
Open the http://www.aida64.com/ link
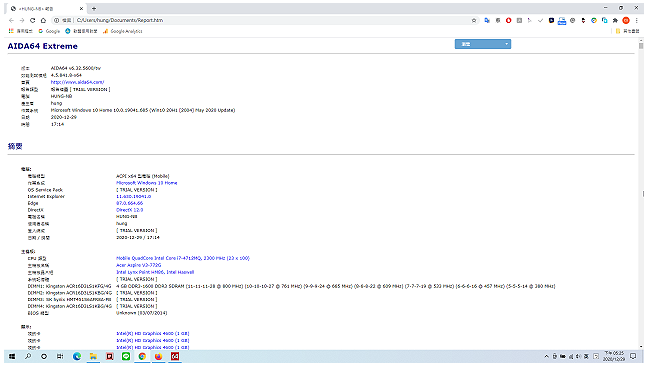tap(77, 82)
